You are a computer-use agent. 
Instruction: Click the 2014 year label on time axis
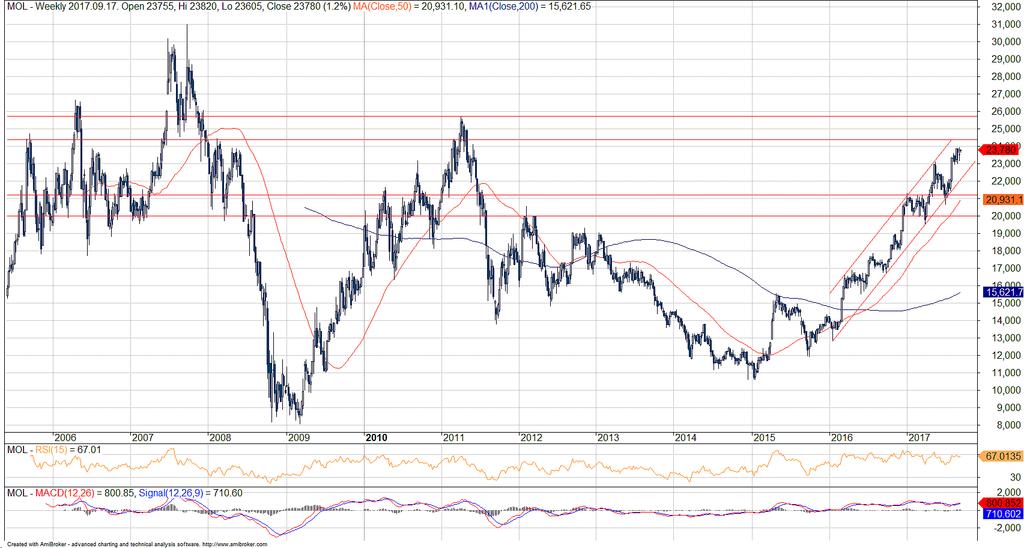[x=686, y=437]
